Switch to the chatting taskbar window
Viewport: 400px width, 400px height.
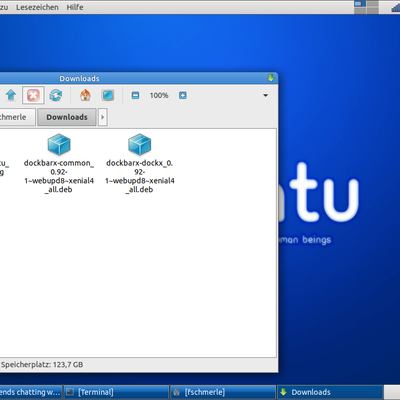pyautogui.click(x=31, y=392)
